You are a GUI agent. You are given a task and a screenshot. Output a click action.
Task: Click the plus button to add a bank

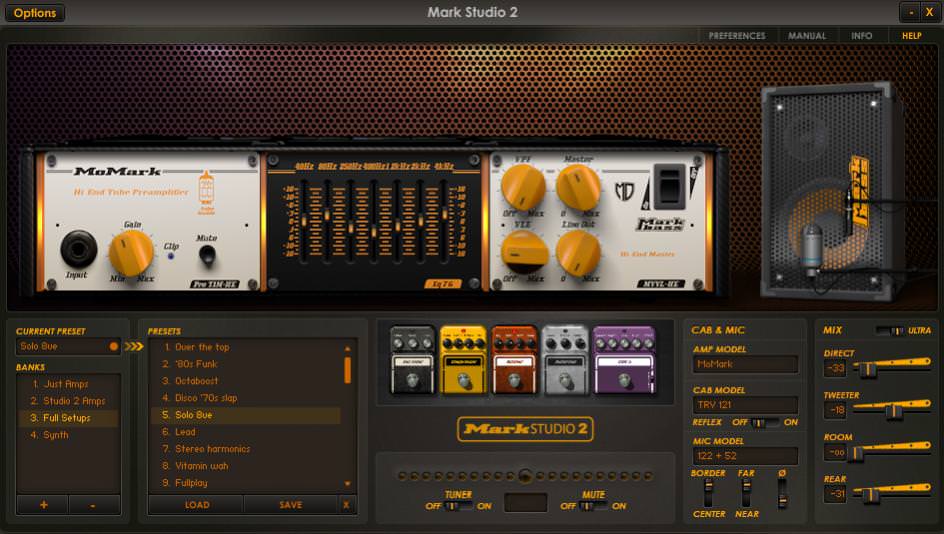(x=43, y=505)
